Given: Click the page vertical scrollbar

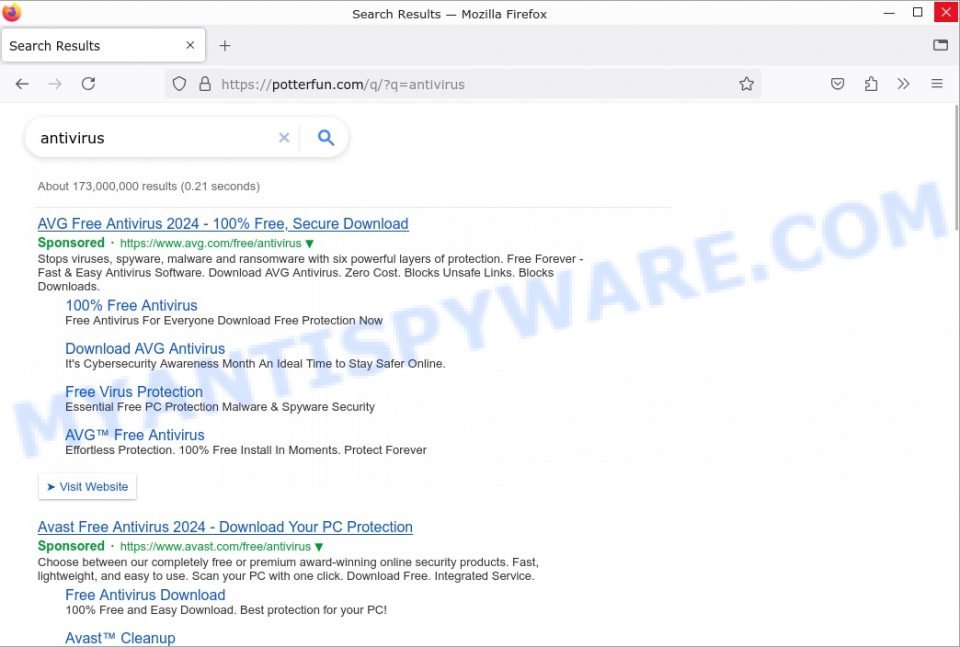Looking at the screenshot, I should tap(956, 168).
